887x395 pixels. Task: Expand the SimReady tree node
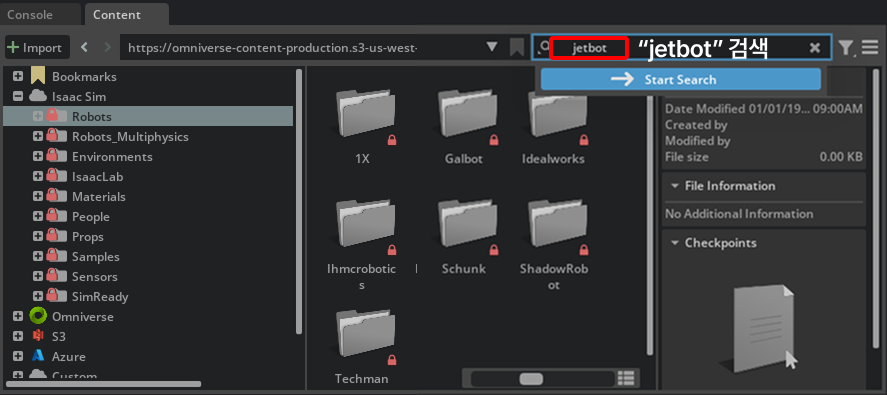coord(38,297)
